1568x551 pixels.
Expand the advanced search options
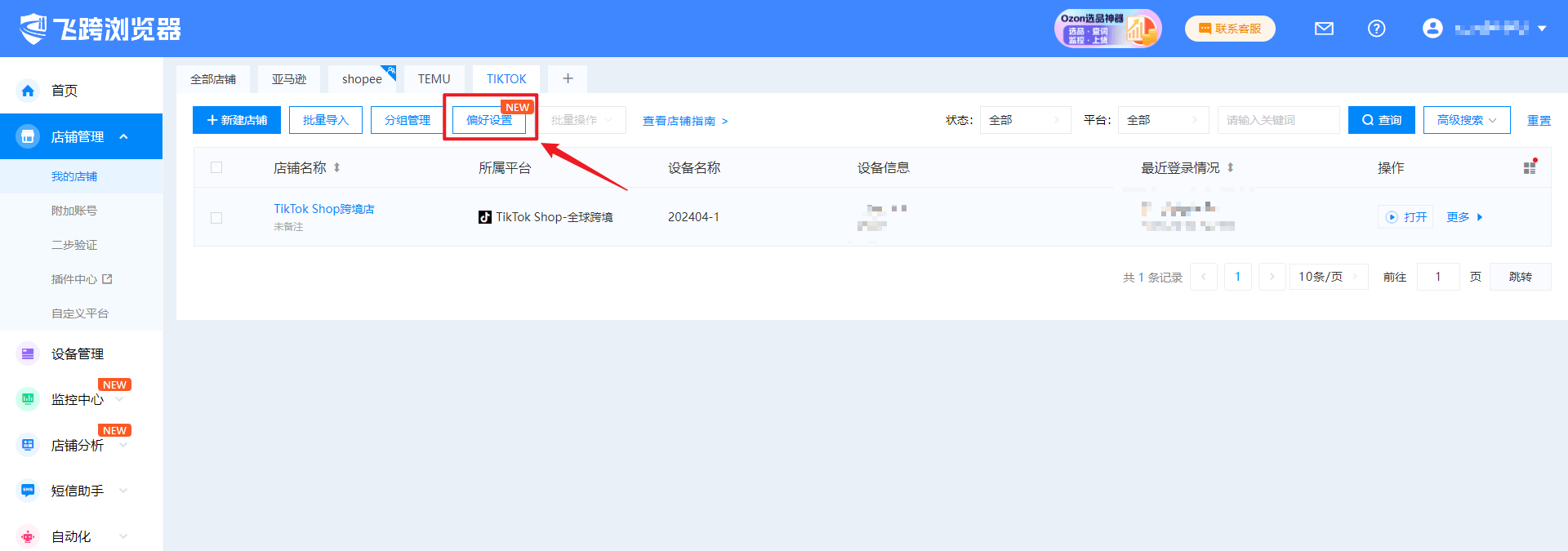[x=1466, y=120]
